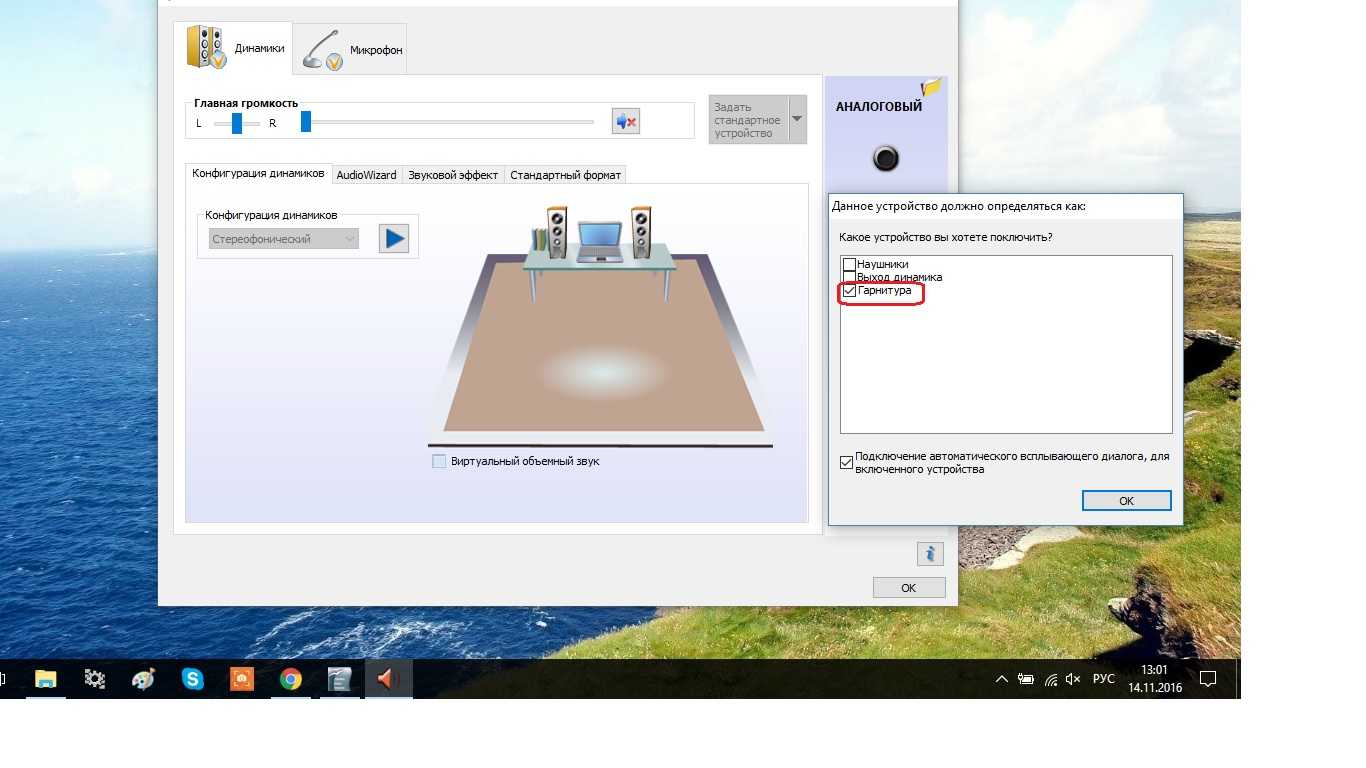
Task: Open the Wi-Fi network tray icon
Action: pyautogui.click(x=1051, y=679)
